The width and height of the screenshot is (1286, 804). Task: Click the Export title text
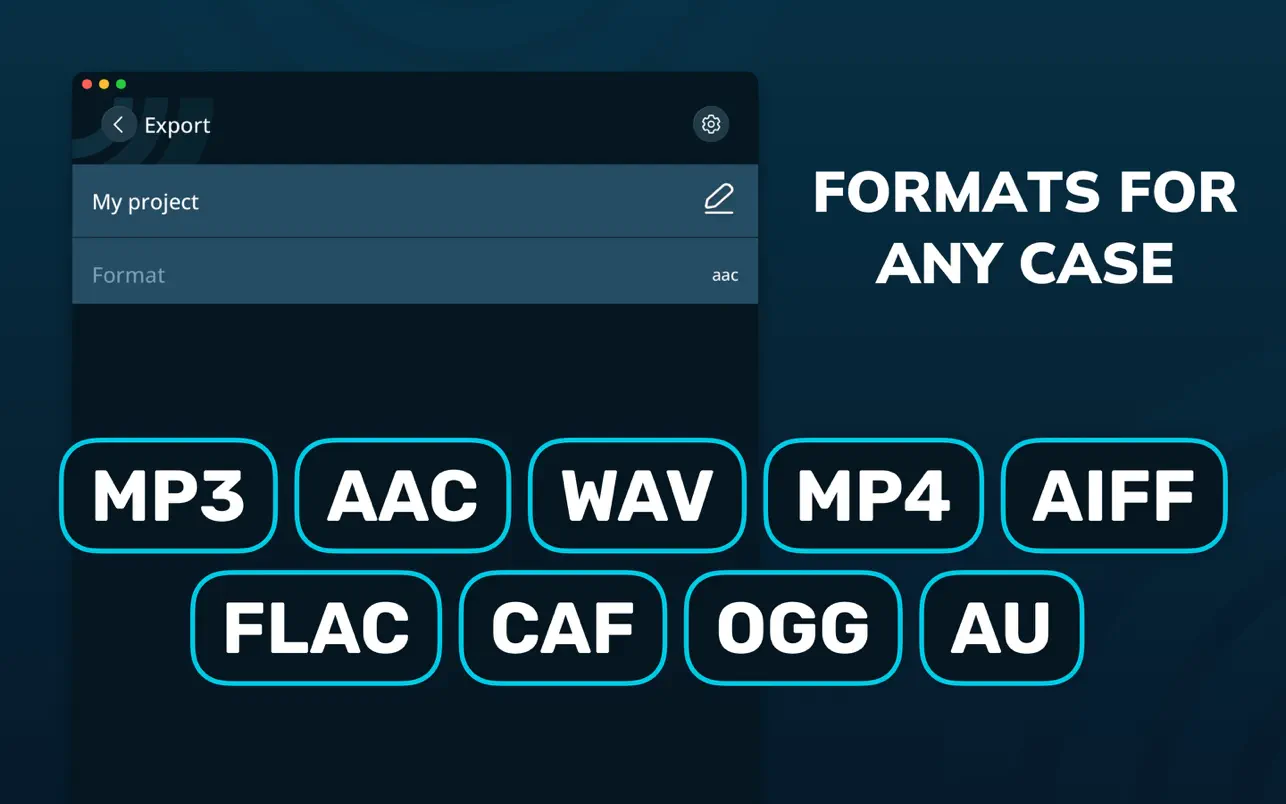(177, 126)
